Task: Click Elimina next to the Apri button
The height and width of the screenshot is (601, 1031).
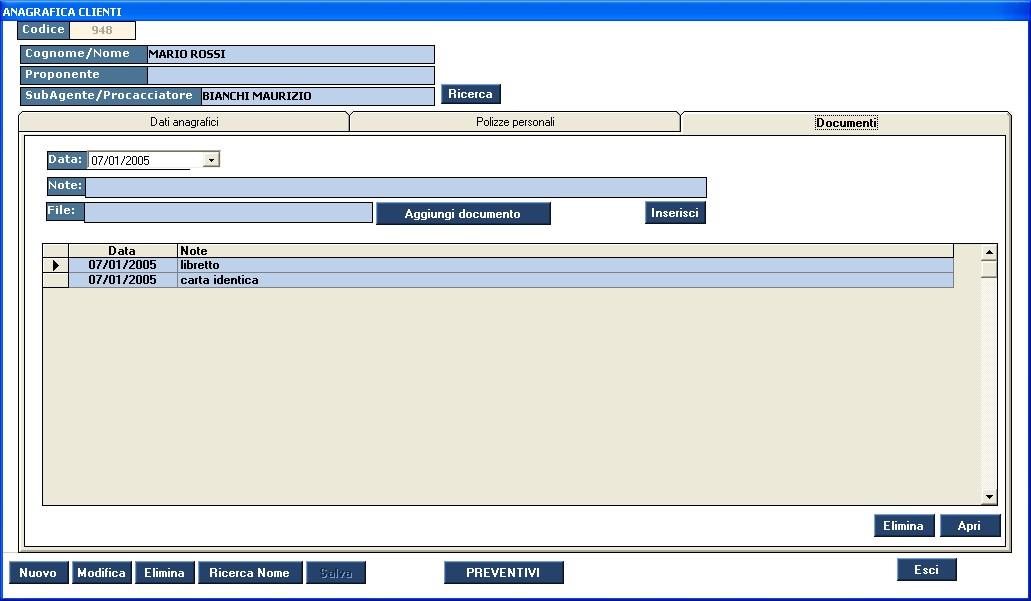Action: tap(903, 525)
